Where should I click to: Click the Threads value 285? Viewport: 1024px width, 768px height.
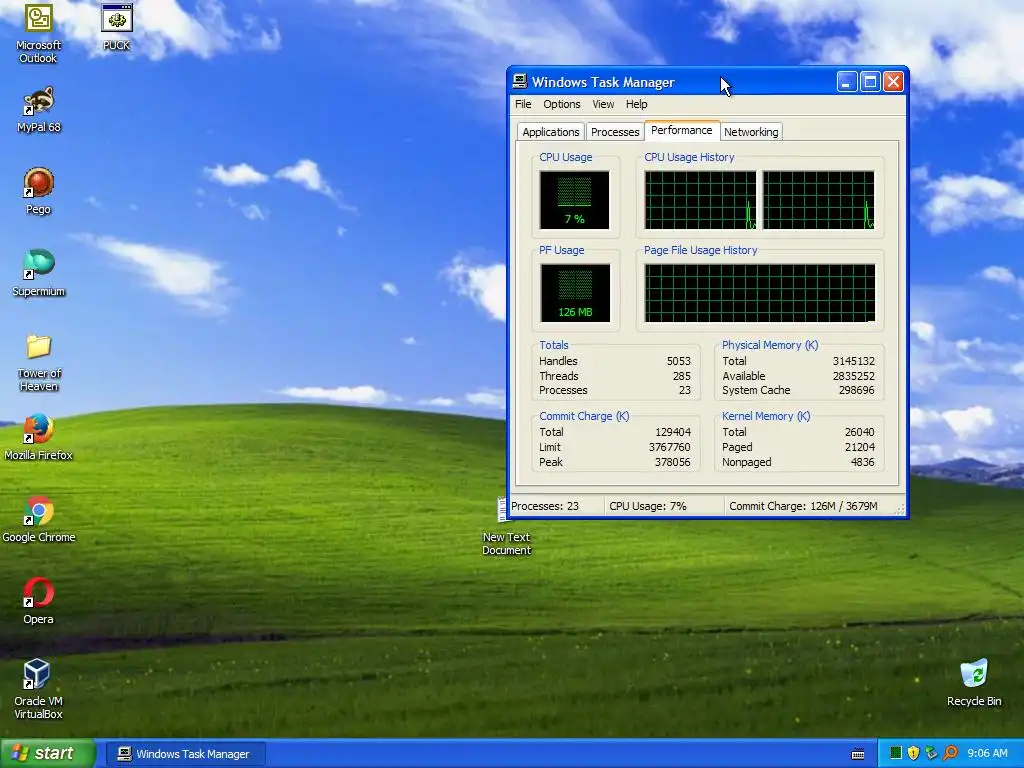coord(682,376)
